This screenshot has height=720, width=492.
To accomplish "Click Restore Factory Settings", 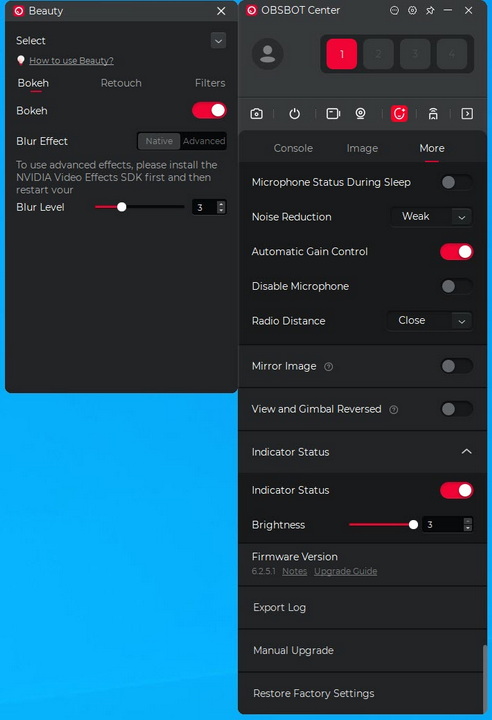I will (314, 693).
